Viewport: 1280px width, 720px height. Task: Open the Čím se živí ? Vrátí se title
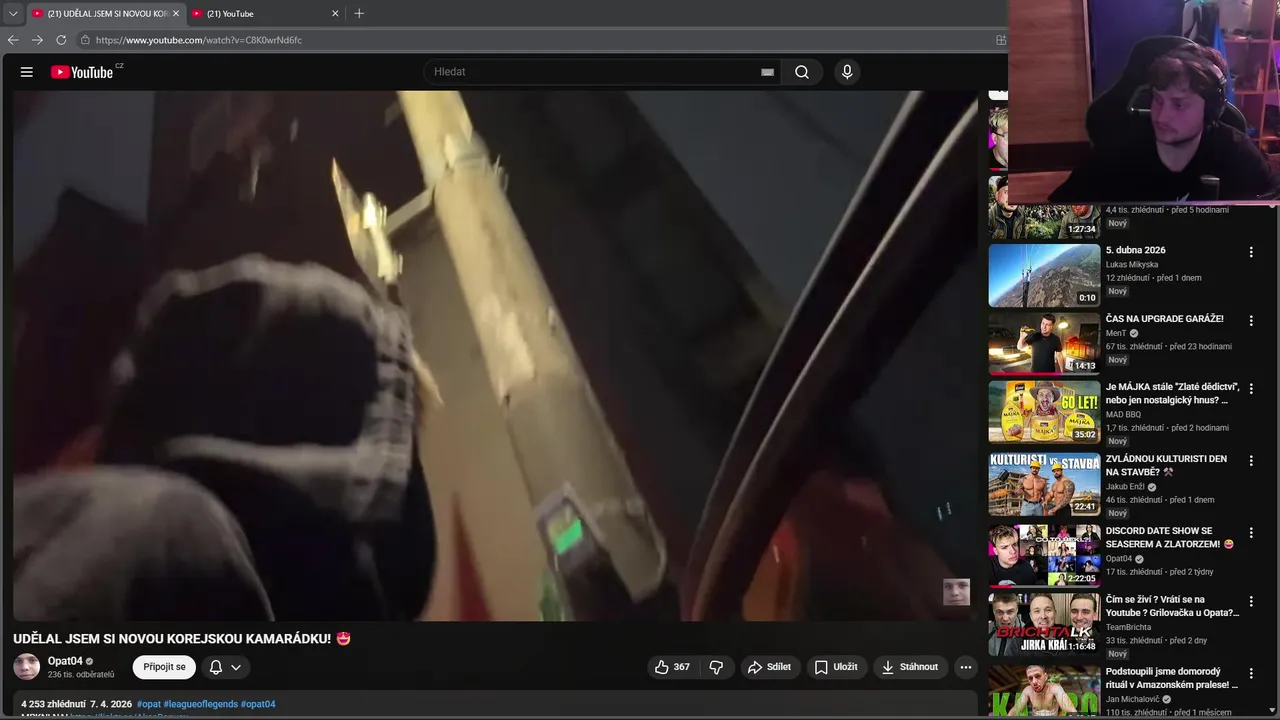(x=1172, y=606)
